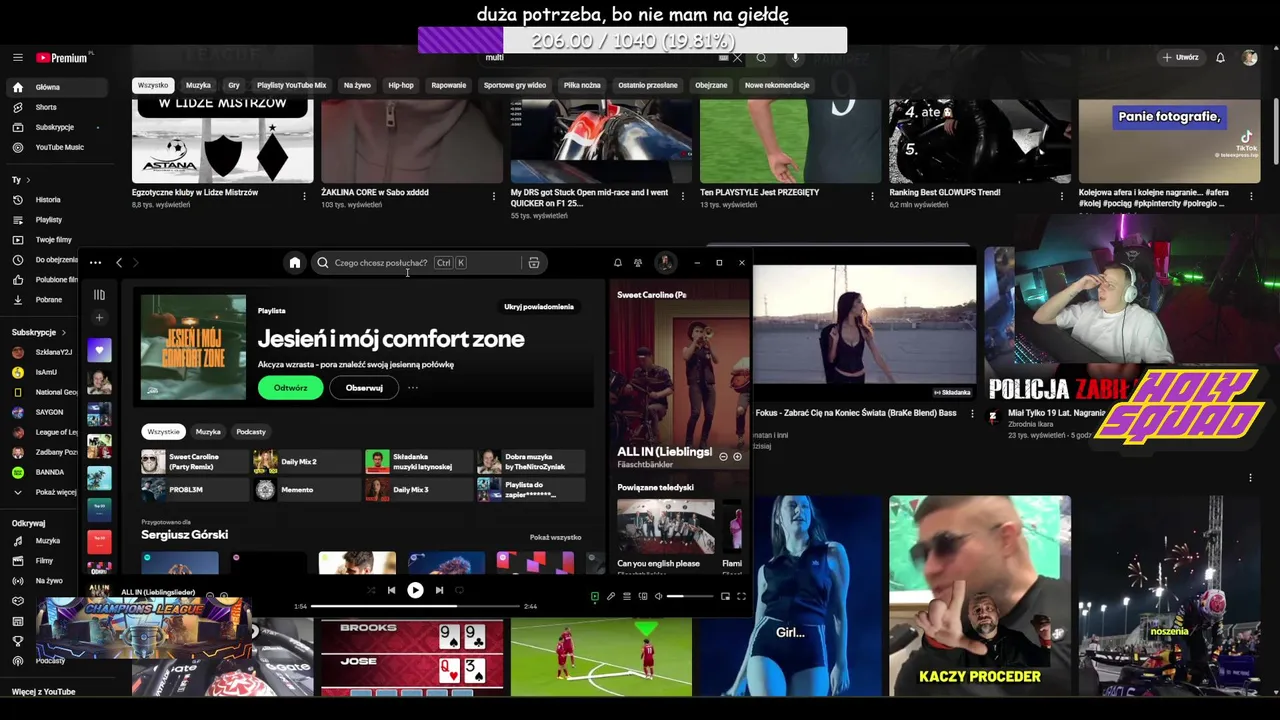
Task: Click the YouTube Utwórz create button
Action: pos(1180,58)
